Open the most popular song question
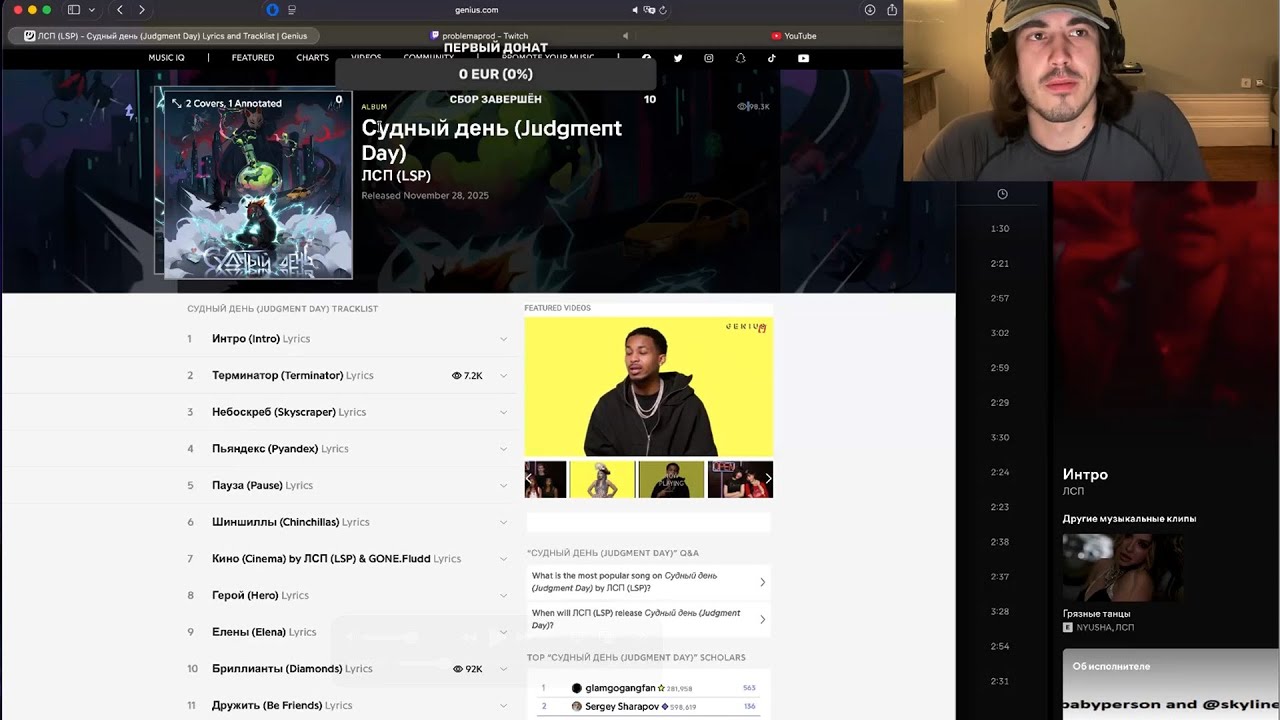Screen dimensions: 1280x720 649,582
